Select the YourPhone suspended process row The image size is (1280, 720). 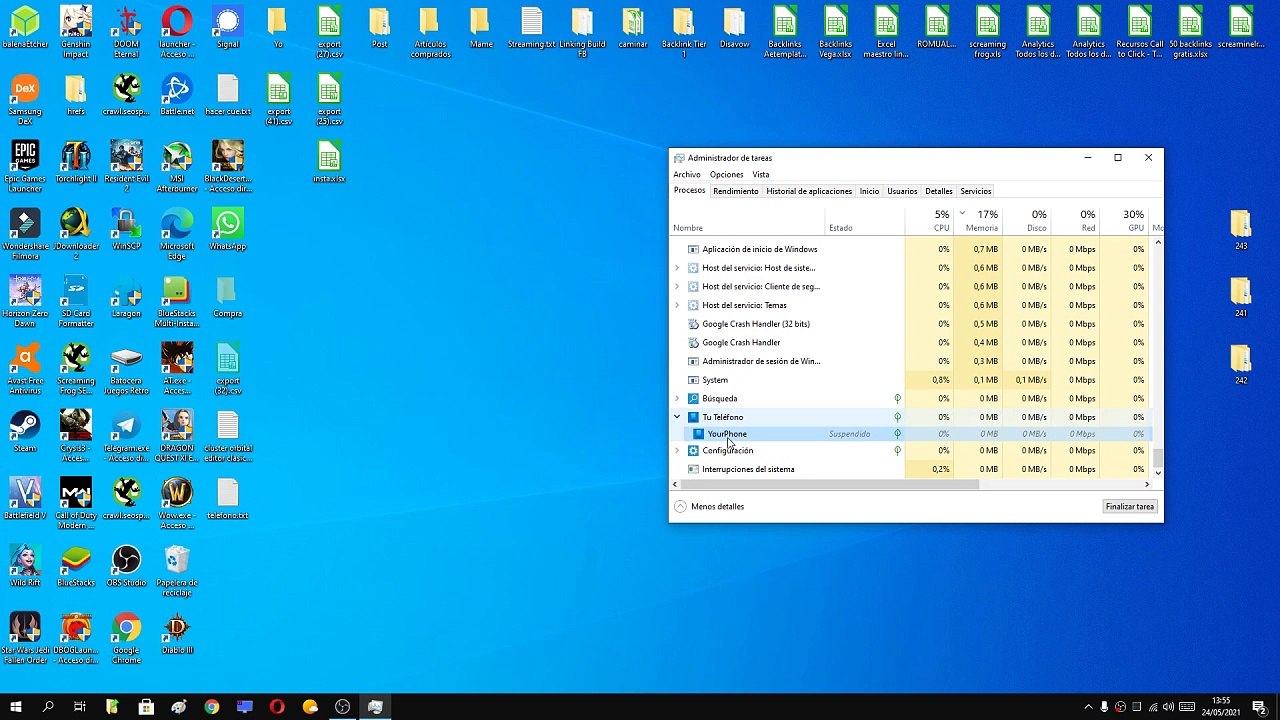coord(910,434)
